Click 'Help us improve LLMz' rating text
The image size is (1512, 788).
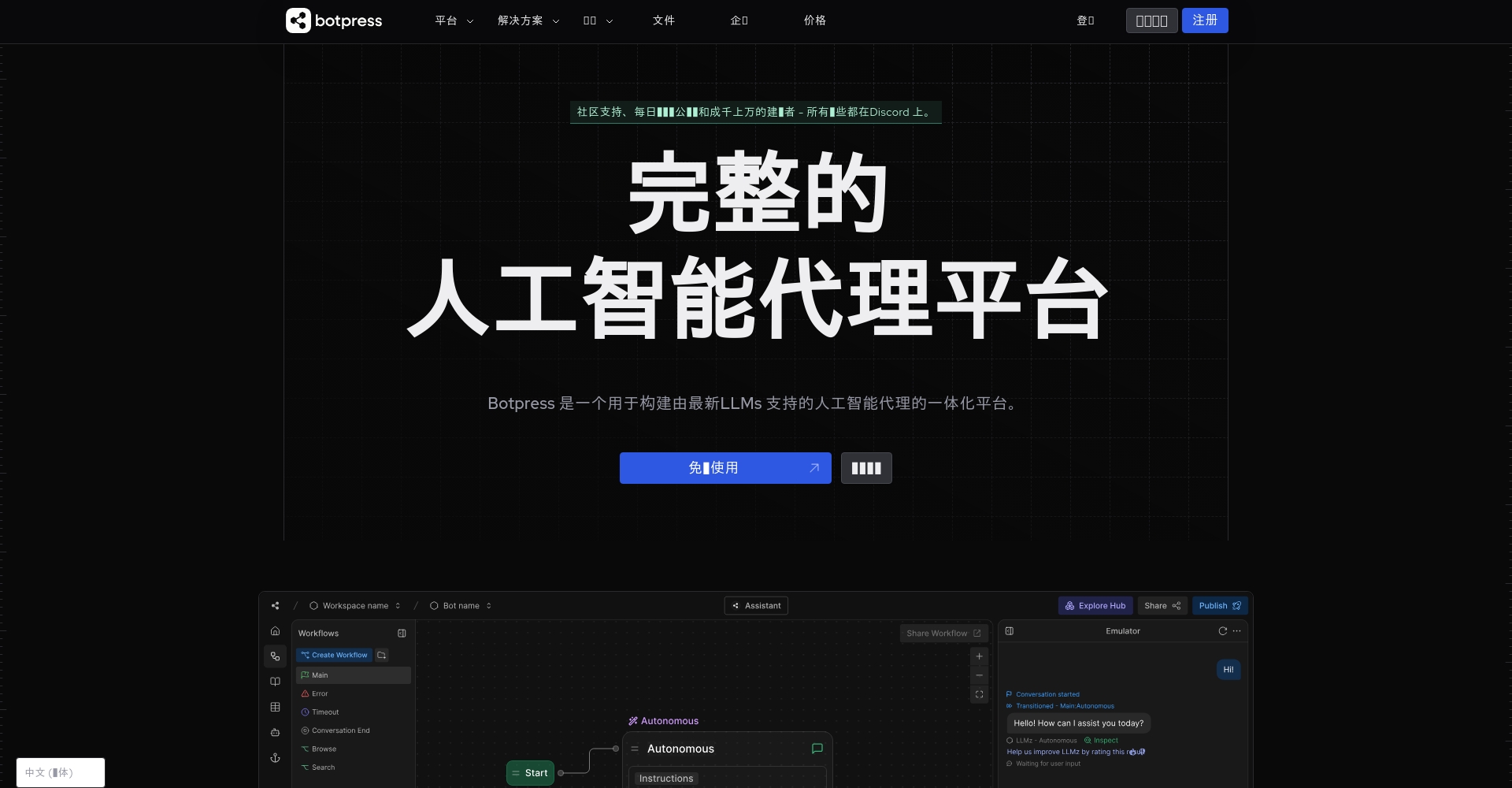1076,752
